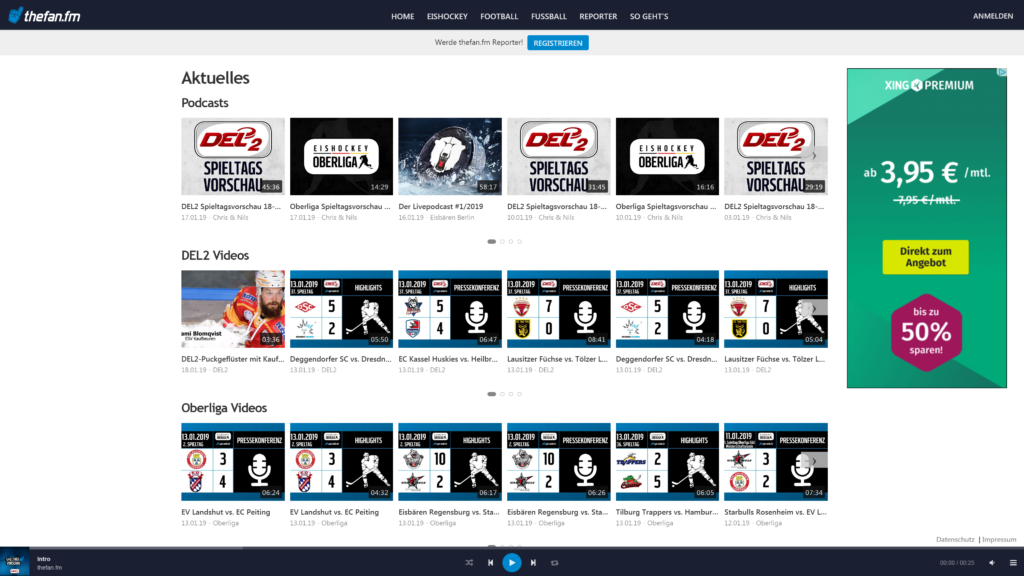Open the Impressum link

(x=999, y=539)
